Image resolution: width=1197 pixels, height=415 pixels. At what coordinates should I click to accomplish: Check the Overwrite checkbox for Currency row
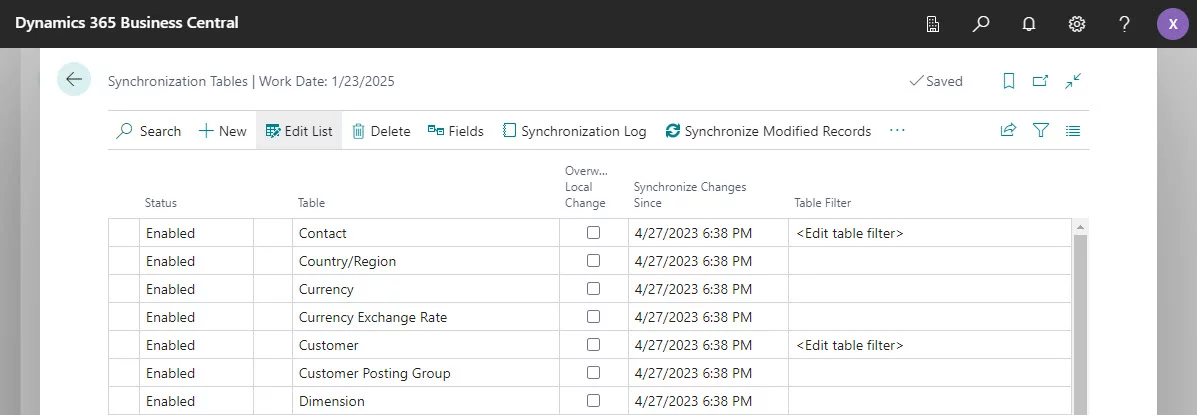594,289
